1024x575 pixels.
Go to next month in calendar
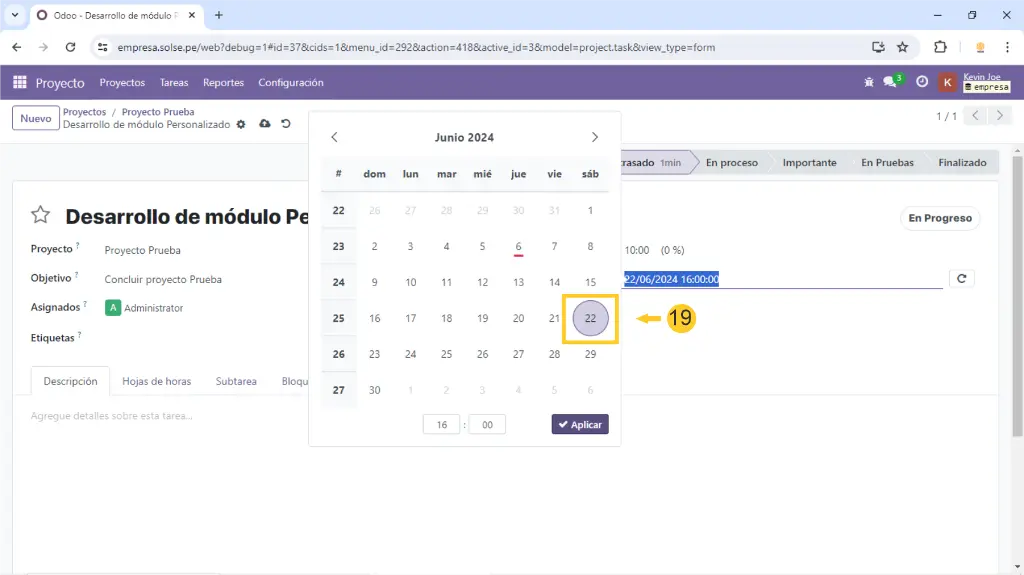[x=595, y=137]
